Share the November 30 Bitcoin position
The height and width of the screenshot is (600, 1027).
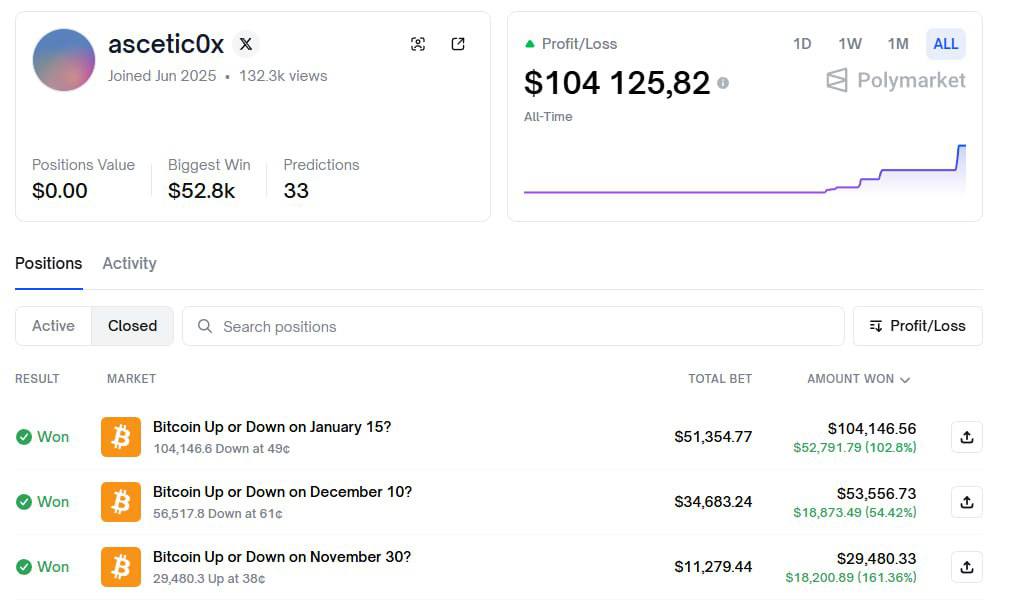[966, 567]
